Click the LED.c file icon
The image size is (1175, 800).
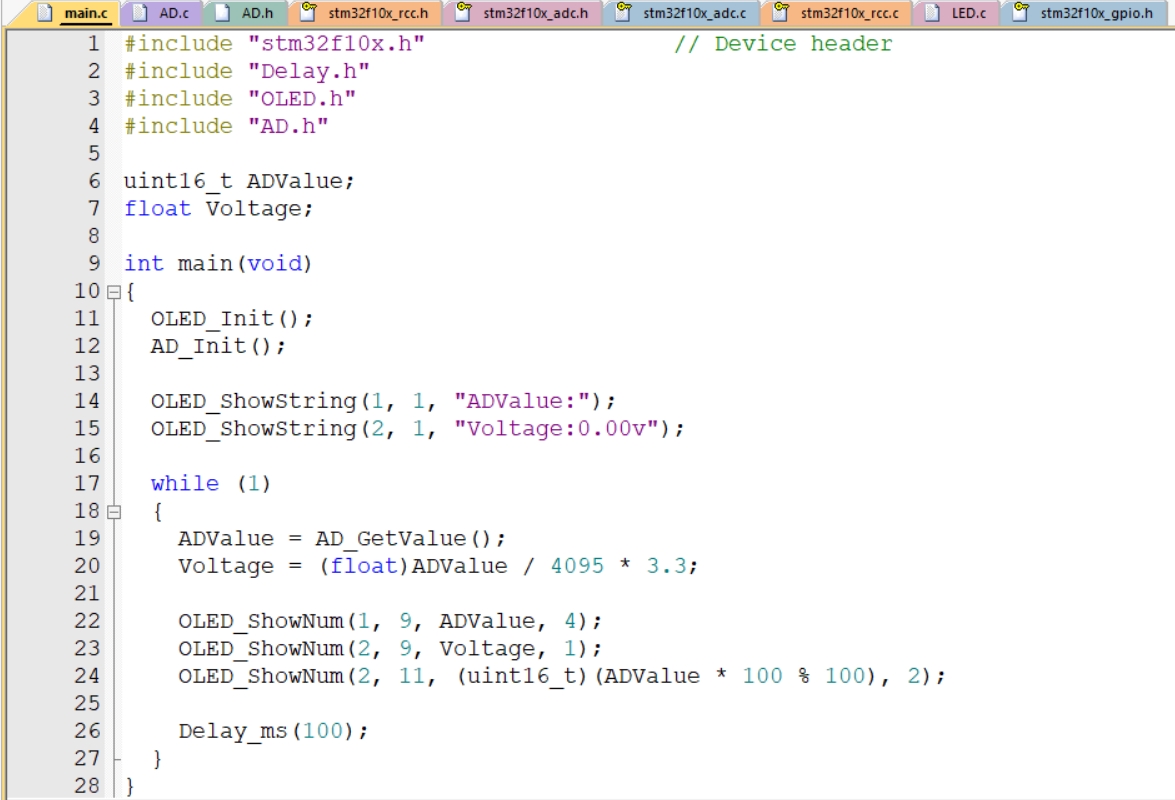[932, 13]
